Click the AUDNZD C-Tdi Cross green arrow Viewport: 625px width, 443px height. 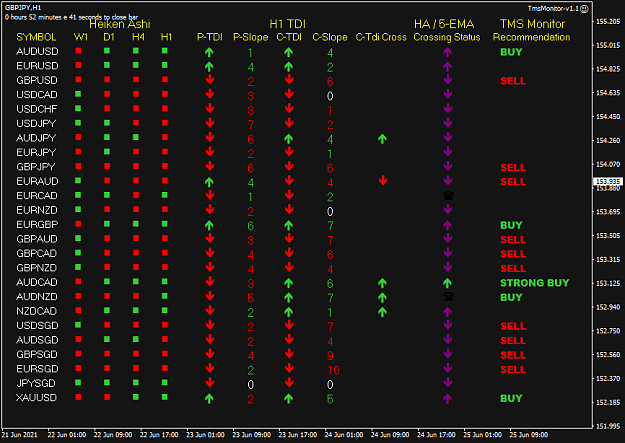[x=382, y=297]
